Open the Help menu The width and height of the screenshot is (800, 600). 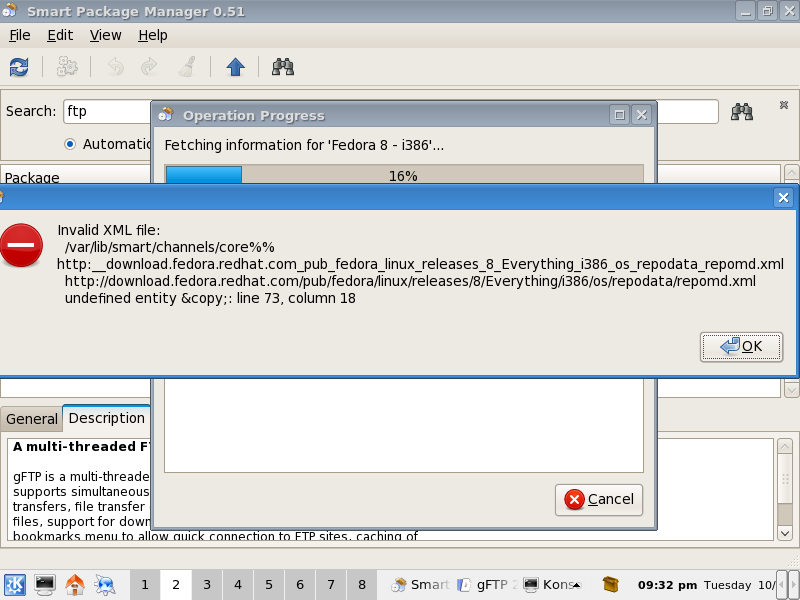[x=153, y=35]
